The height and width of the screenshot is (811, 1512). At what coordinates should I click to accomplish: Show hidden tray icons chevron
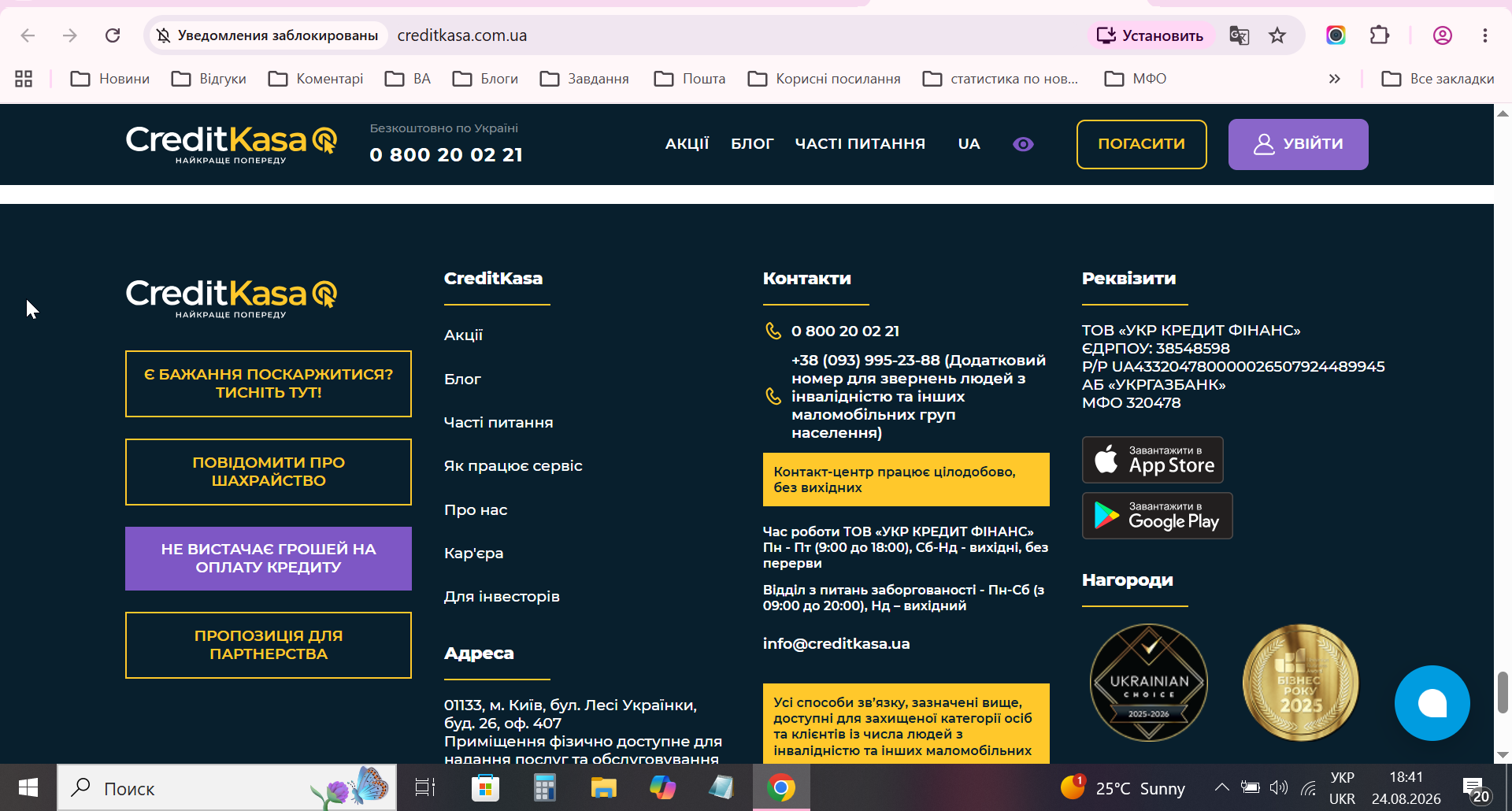tap(1222, 787)
